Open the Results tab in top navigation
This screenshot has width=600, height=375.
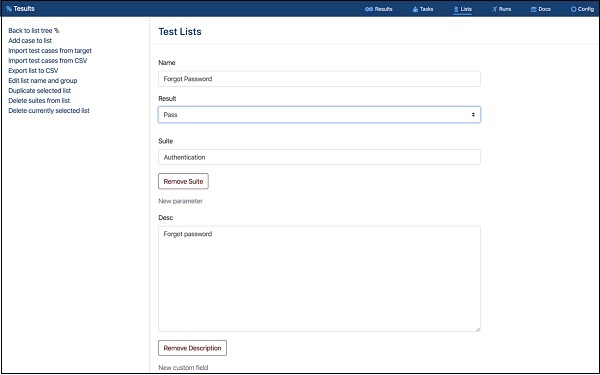378,9
